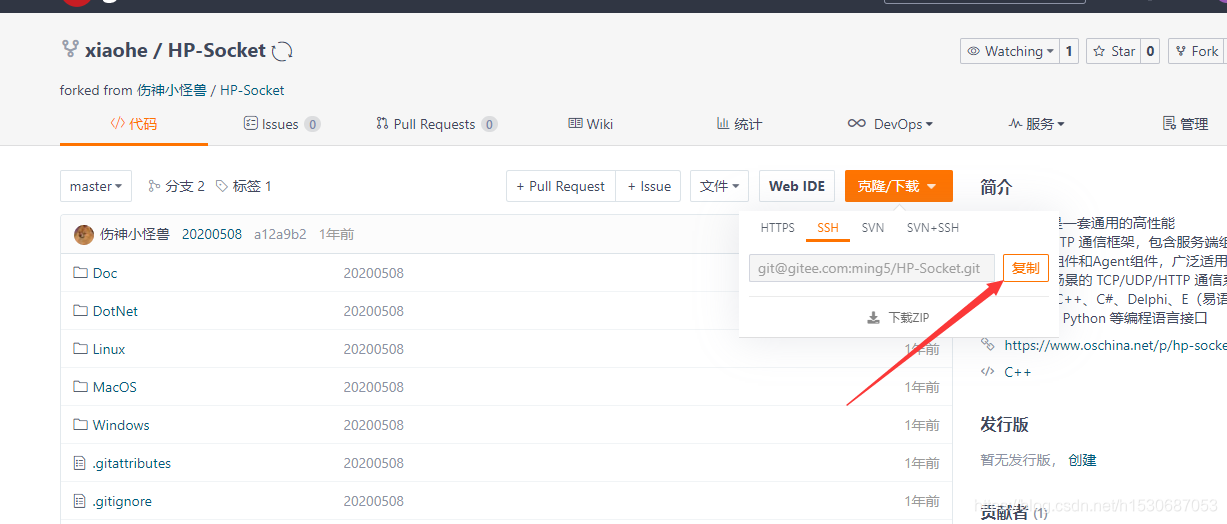Click the branch icon next to 分支 2
This screenshot has width=1227, height=524.
pos(154,186)
